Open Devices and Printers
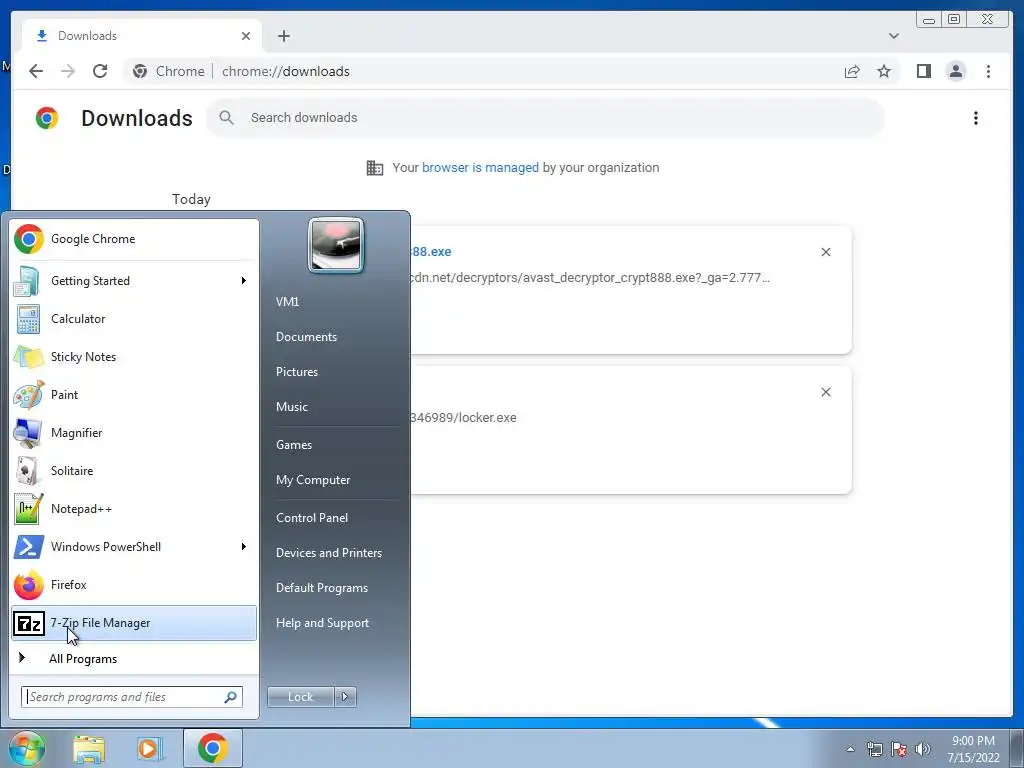Screen dimensions: 1024x768 (328, 553)
